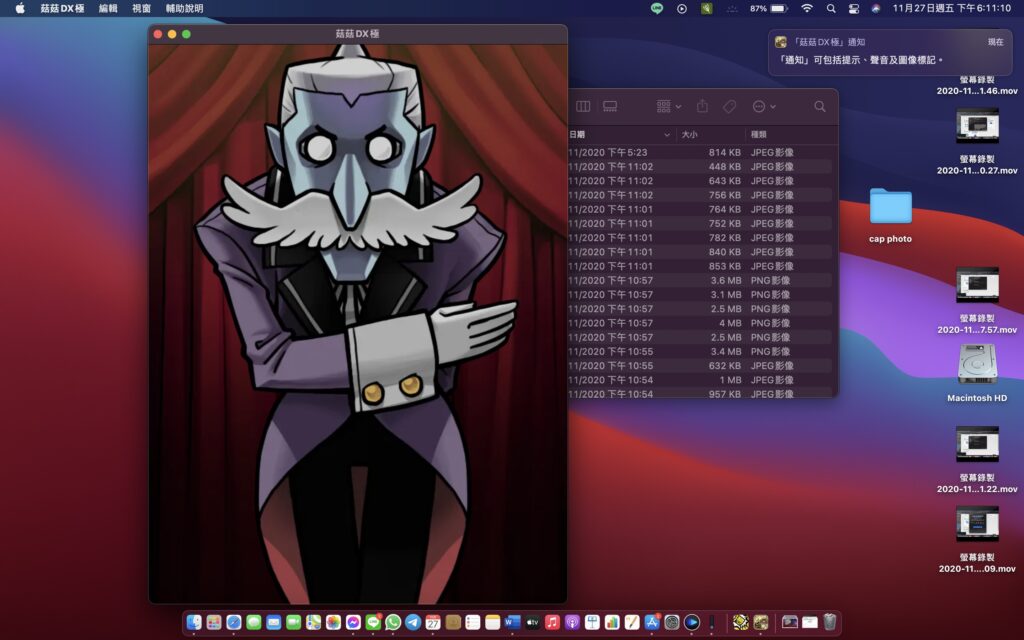Select the 853 KB JPEG file row
The height and width of the screenshot is (640, 1024).
702,266
